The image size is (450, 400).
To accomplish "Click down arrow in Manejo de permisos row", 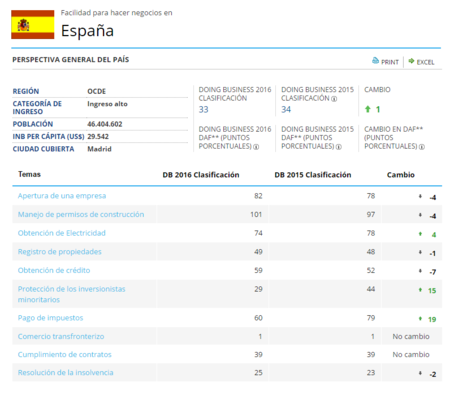I will tap(420, 215).
